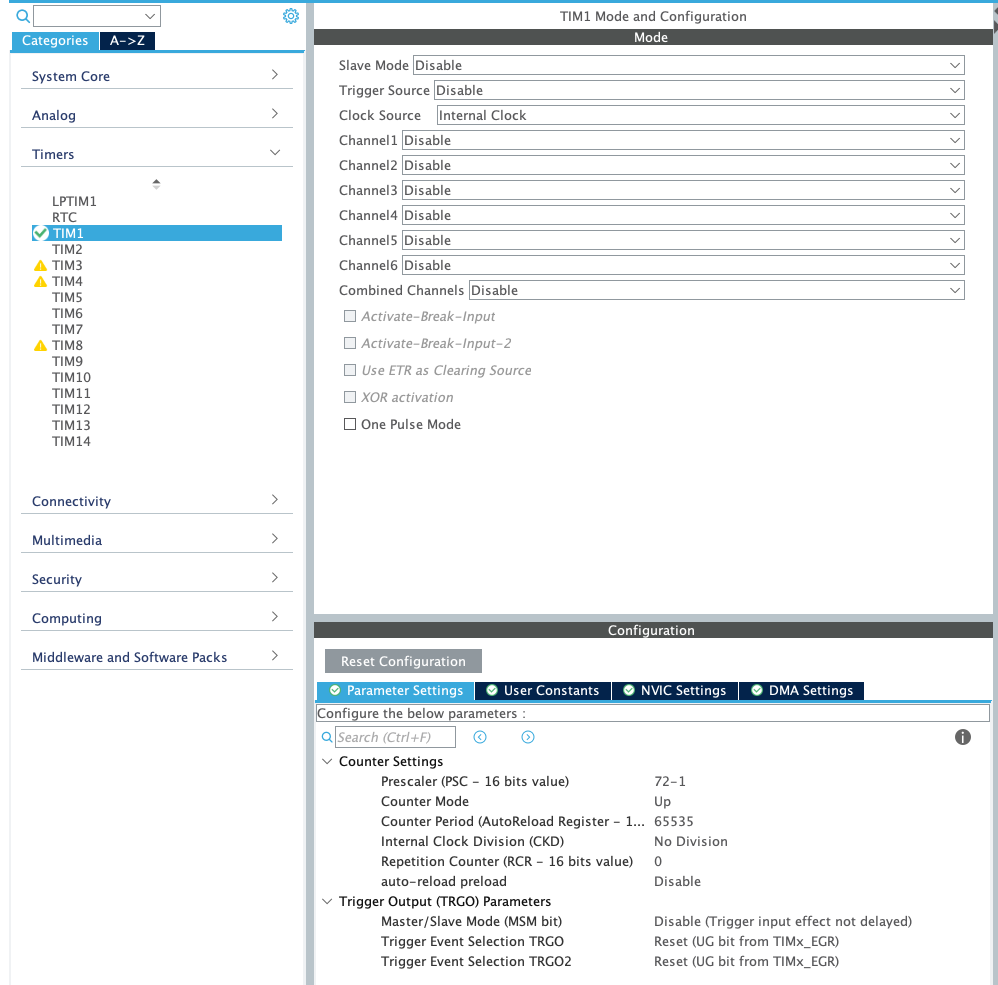
Task: Switch to the NVIC Settings tab
Action: tap(674, 690)
